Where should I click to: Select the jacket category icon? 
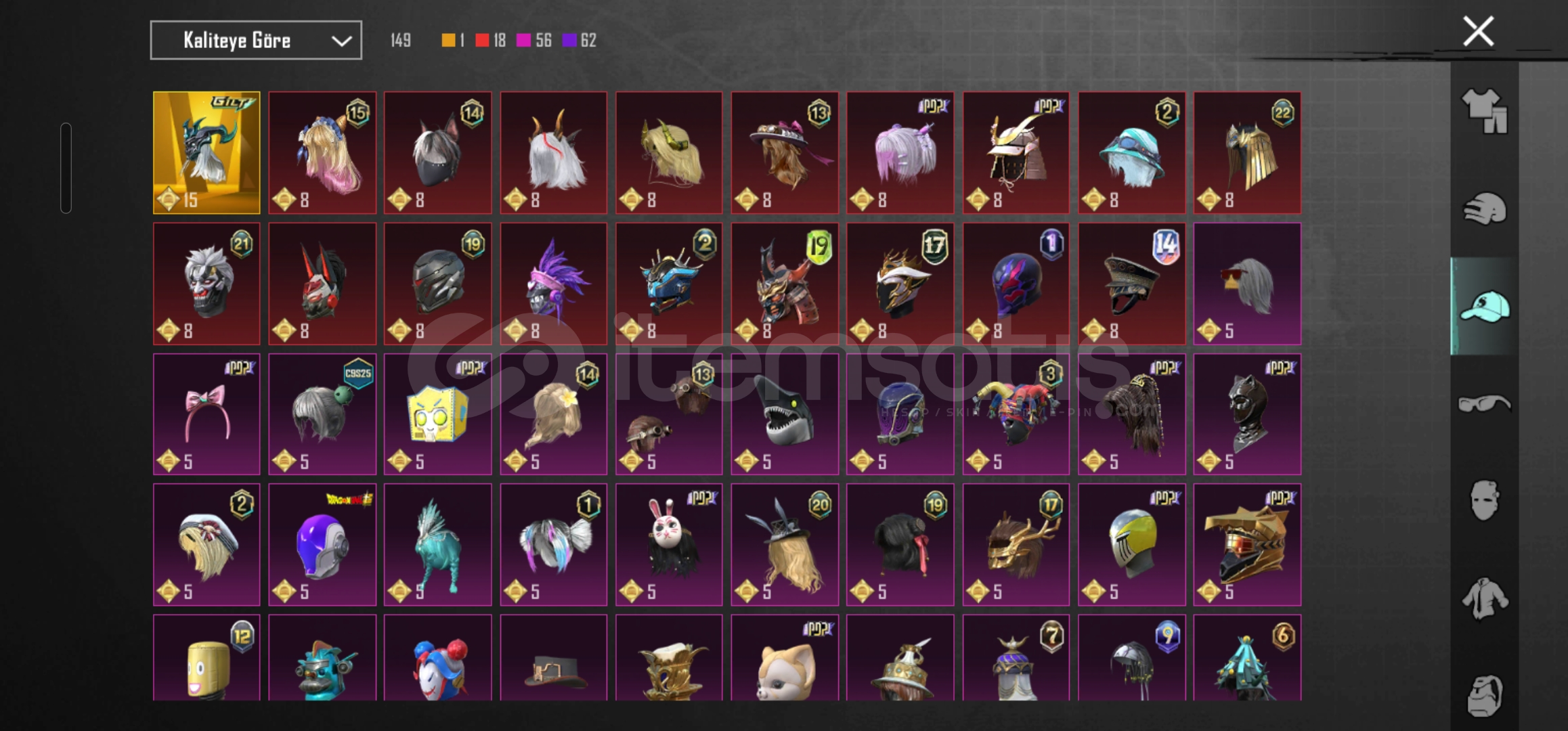1484,598
